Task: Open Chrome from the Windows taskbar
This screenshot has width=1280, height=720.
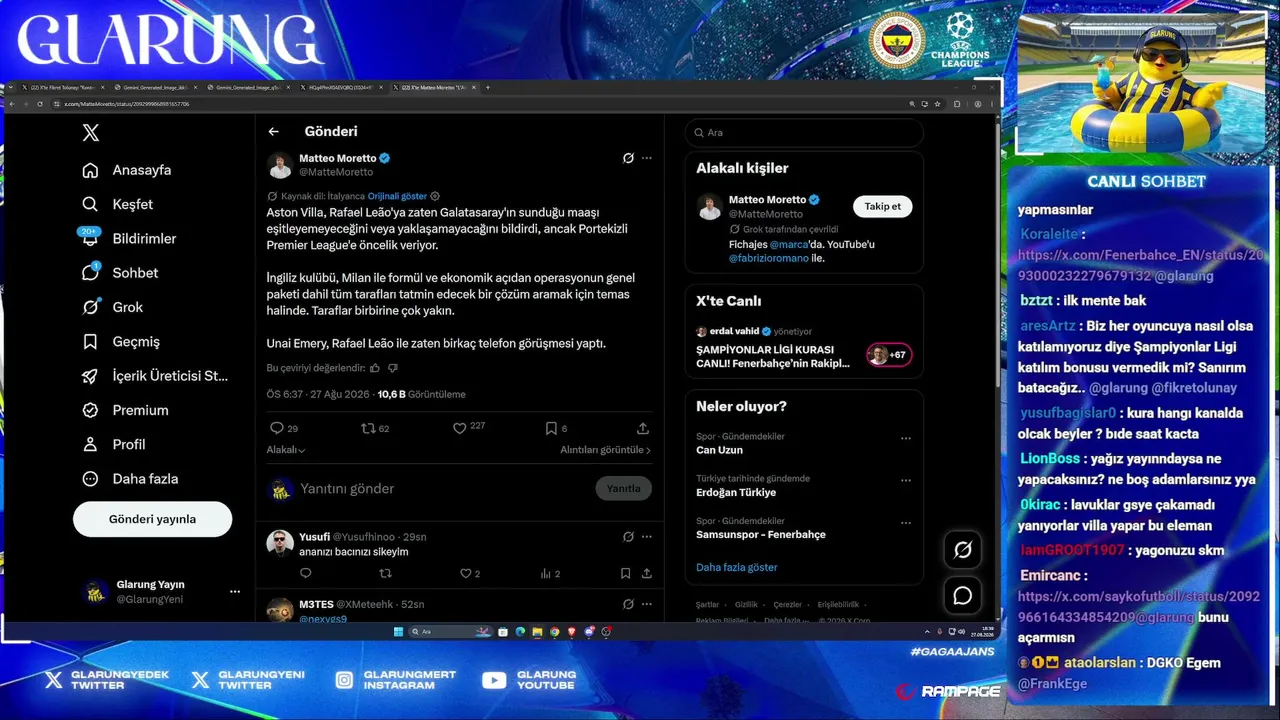Action: (555, 632)
